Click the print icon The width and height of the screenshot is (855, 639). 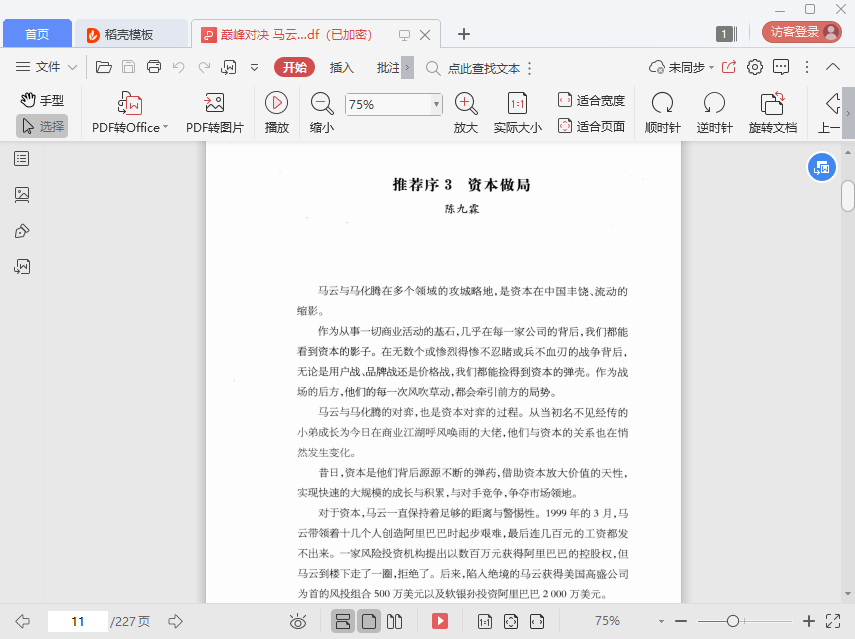[154, 67]
